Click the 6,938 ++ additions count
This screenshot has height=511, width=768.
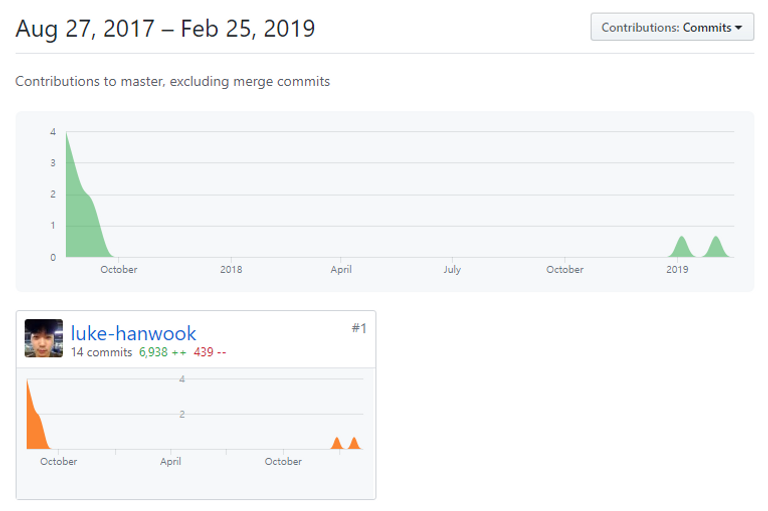163,352
